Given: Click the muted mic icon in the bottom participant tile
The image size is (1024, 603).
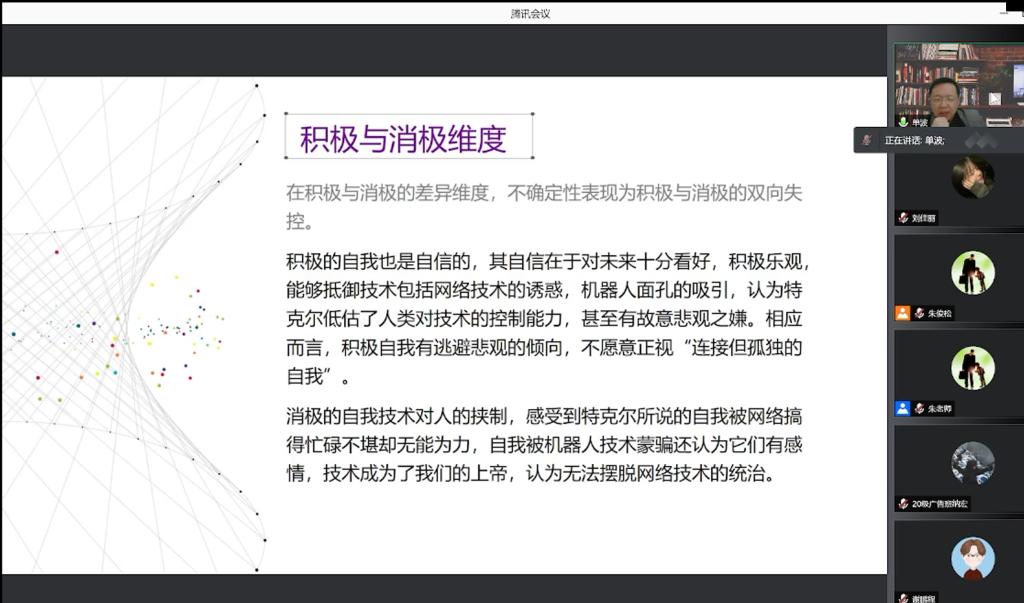Looking at the screenshot, I should pos(903,598).
